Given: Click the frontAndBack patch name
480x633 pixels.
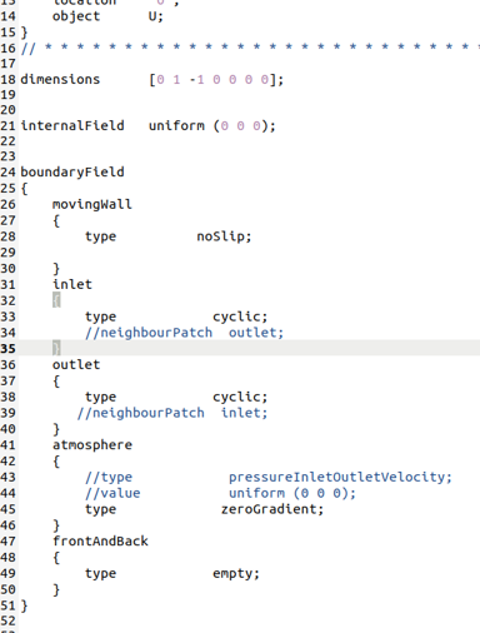Looking at the screenshot, I should coord(100,541).
